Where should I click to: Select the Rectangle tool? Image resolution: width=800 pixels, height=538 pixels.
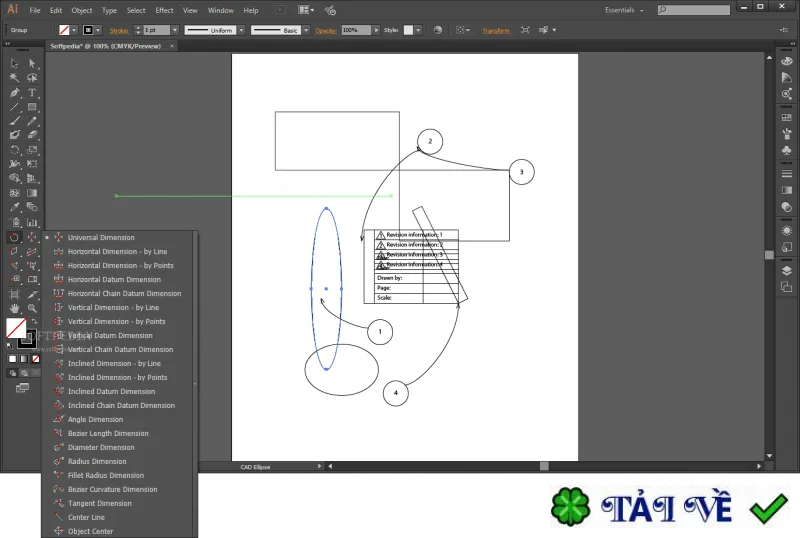coord(32,107)
